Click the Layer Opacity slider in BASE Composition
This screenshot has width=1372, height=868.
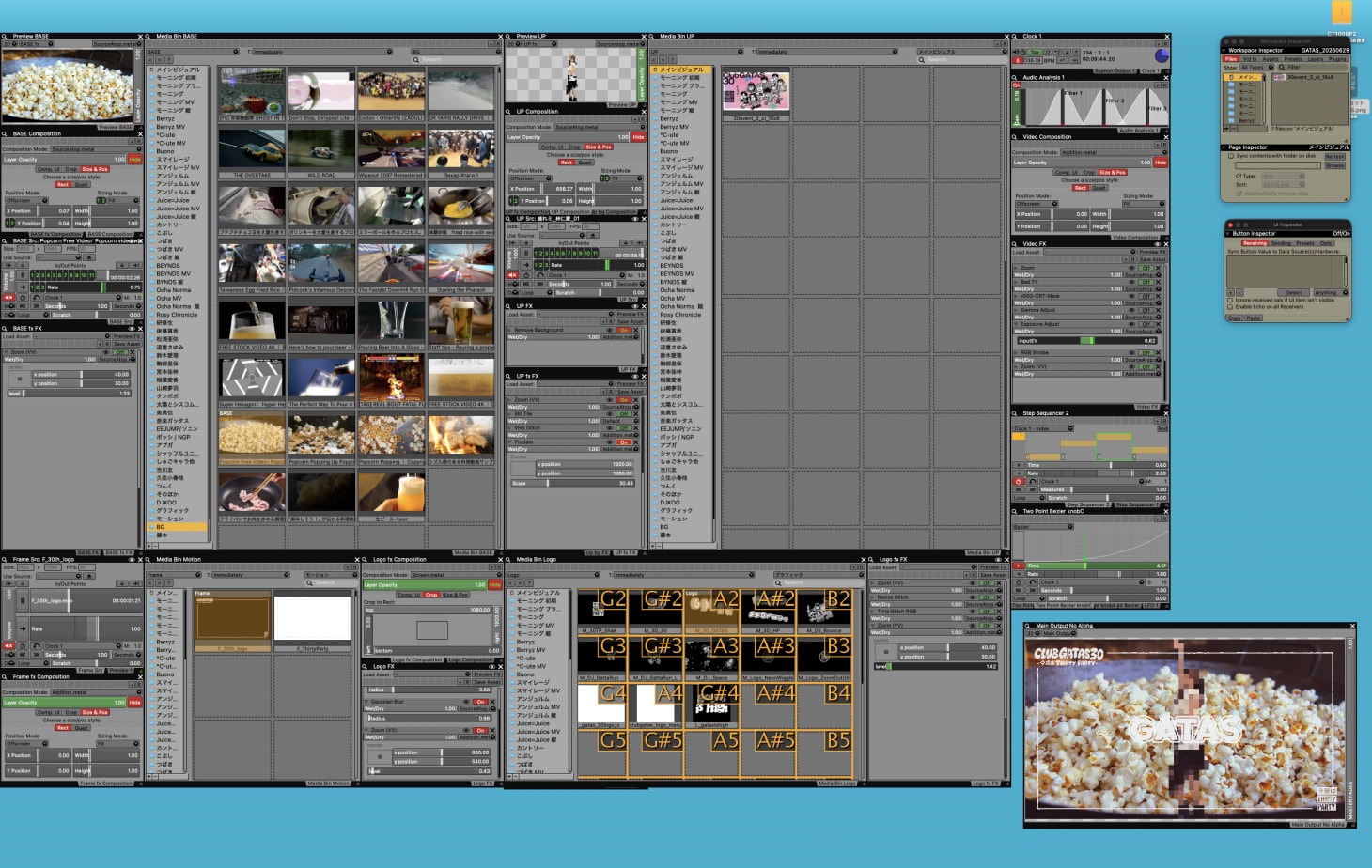[64, 160]
